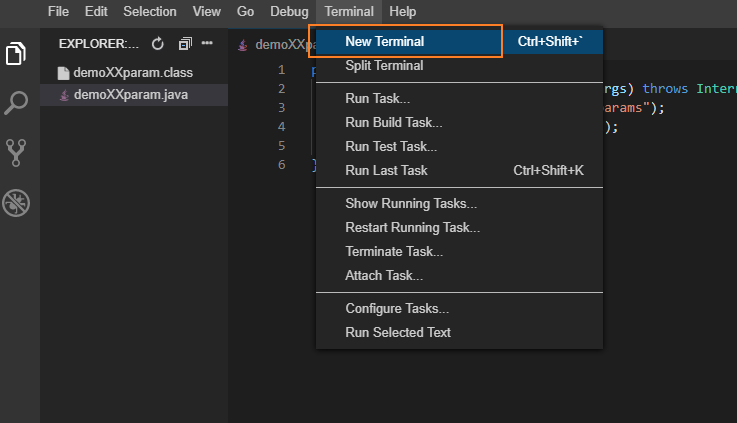
Task: Open the Source Control view
Action: point(16,152)
